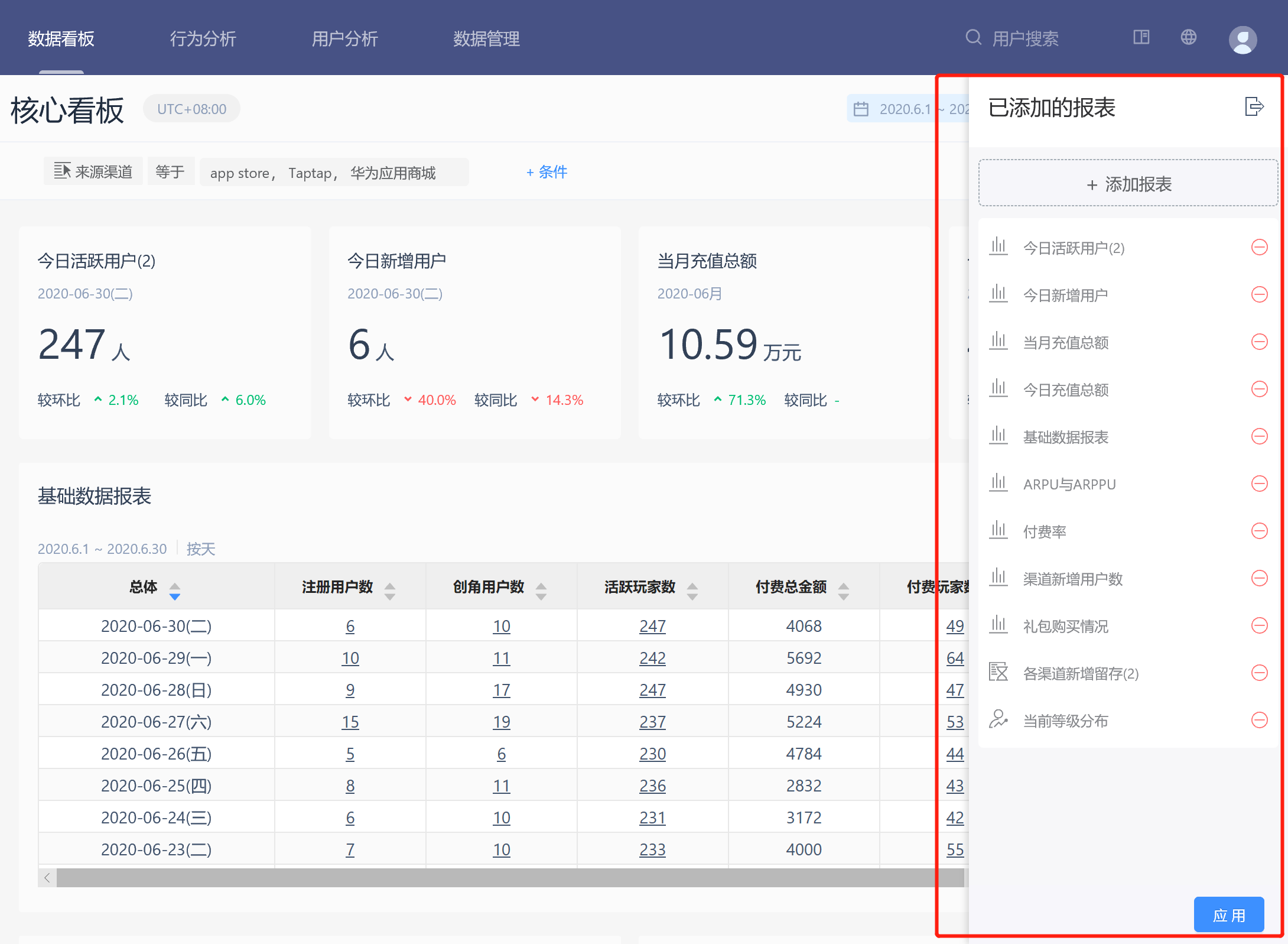Remove 当前等级分布 from the added reports
1288x944 pixels.
(1259, 721)
